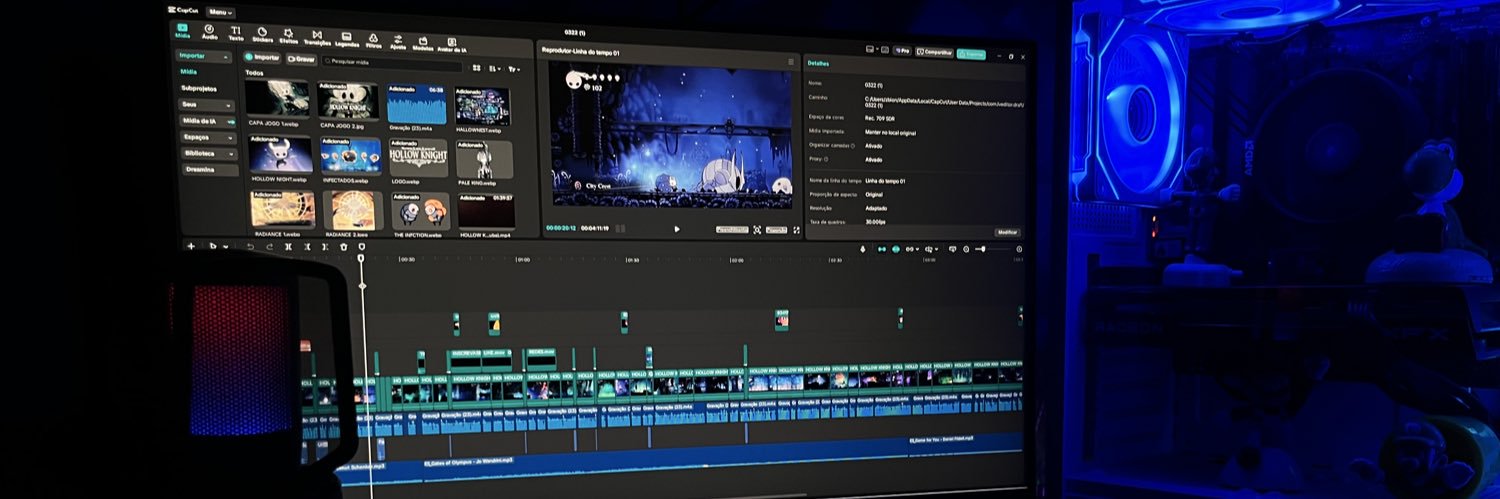Click the timeline microphone record icon
1500x499 pixels.
click(x=863, y=249)
